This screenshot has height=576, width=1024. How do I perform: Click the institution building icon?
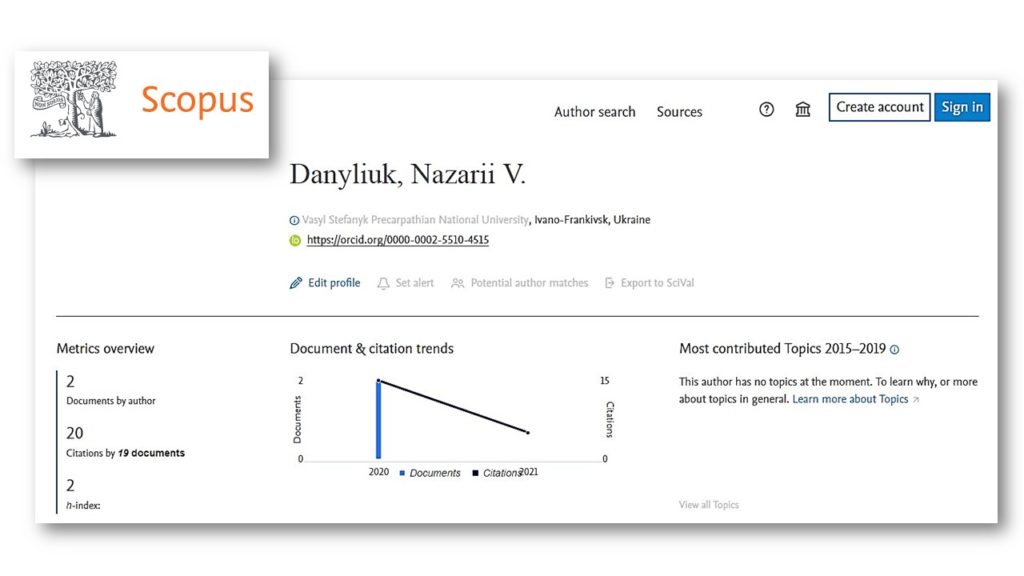(x=803, y=110)
